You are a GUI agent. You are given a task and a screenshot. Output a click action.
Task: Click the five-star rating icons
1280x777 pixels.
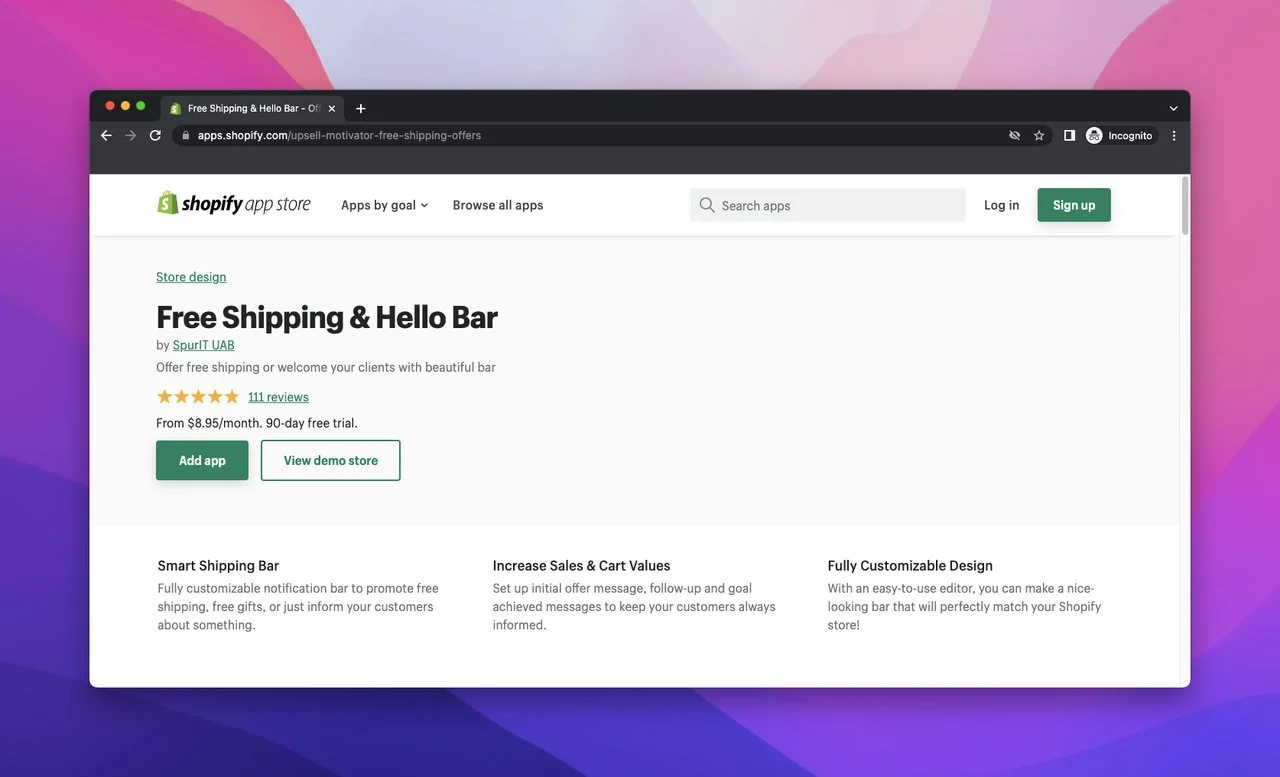pos(198,396)
